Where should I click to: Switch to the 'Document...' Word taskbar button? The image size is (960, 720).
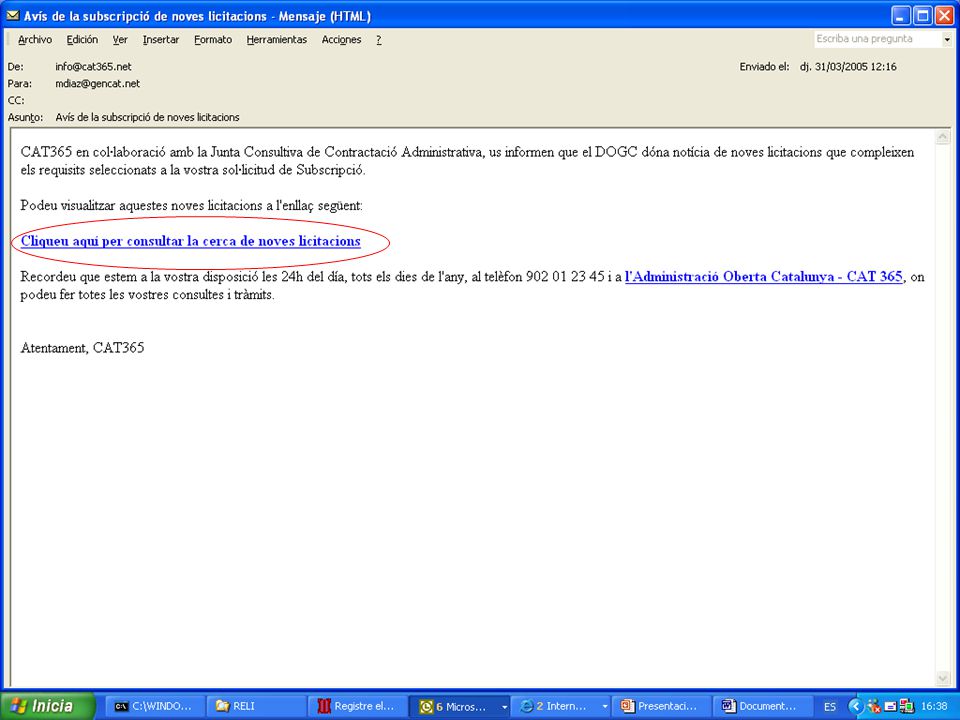click(761, 706)
